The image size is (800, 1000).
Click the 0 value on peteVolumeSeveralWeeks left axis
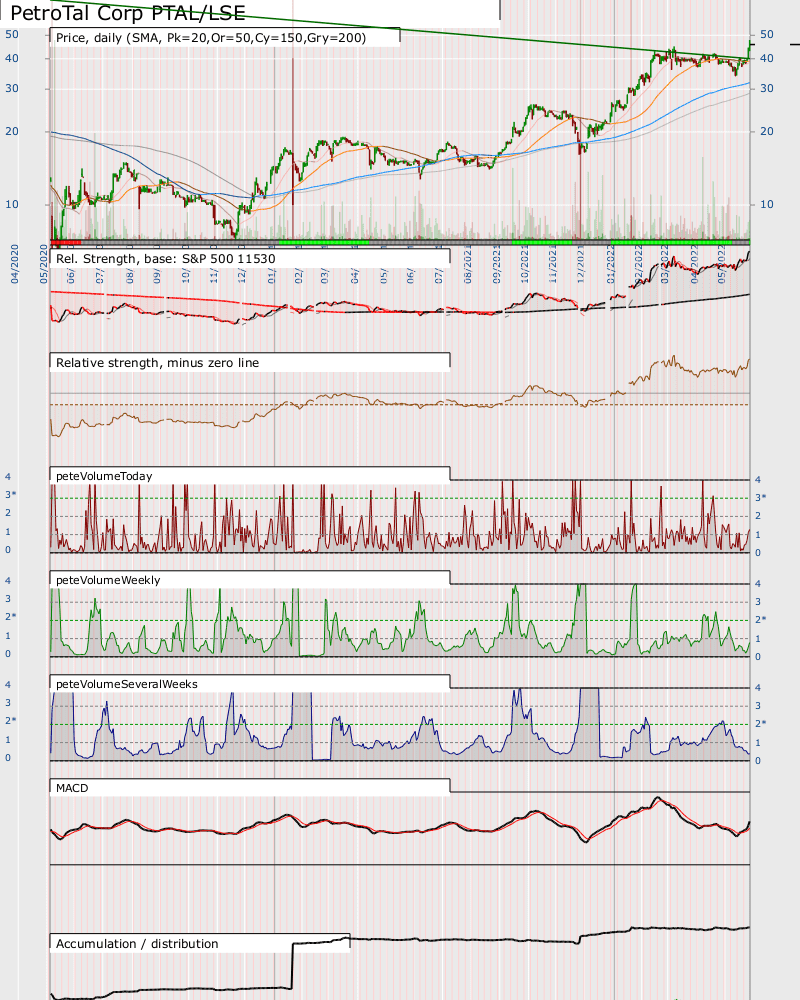8,758
